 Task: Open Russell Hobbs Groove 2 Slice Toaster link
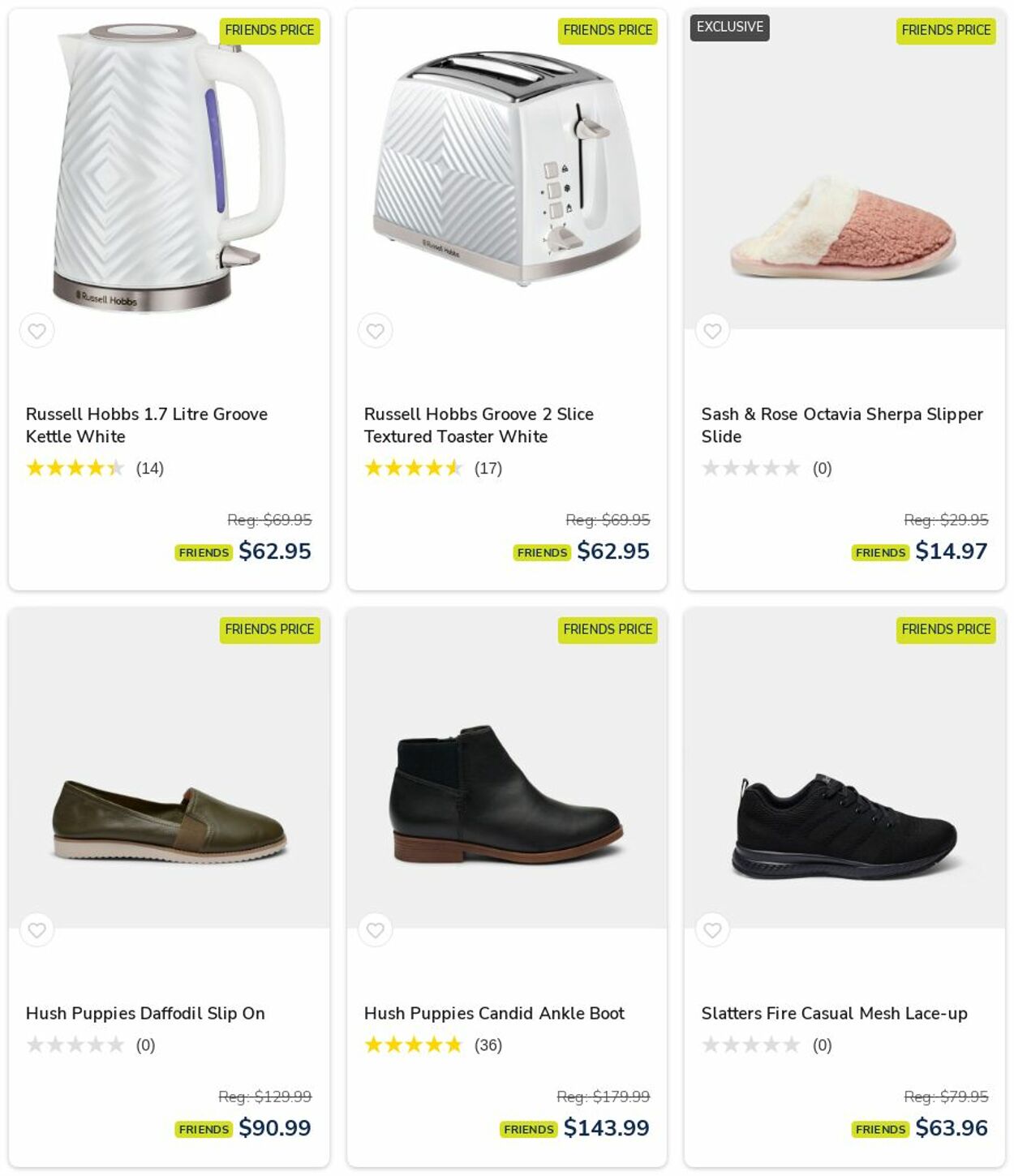coord(479,425)
